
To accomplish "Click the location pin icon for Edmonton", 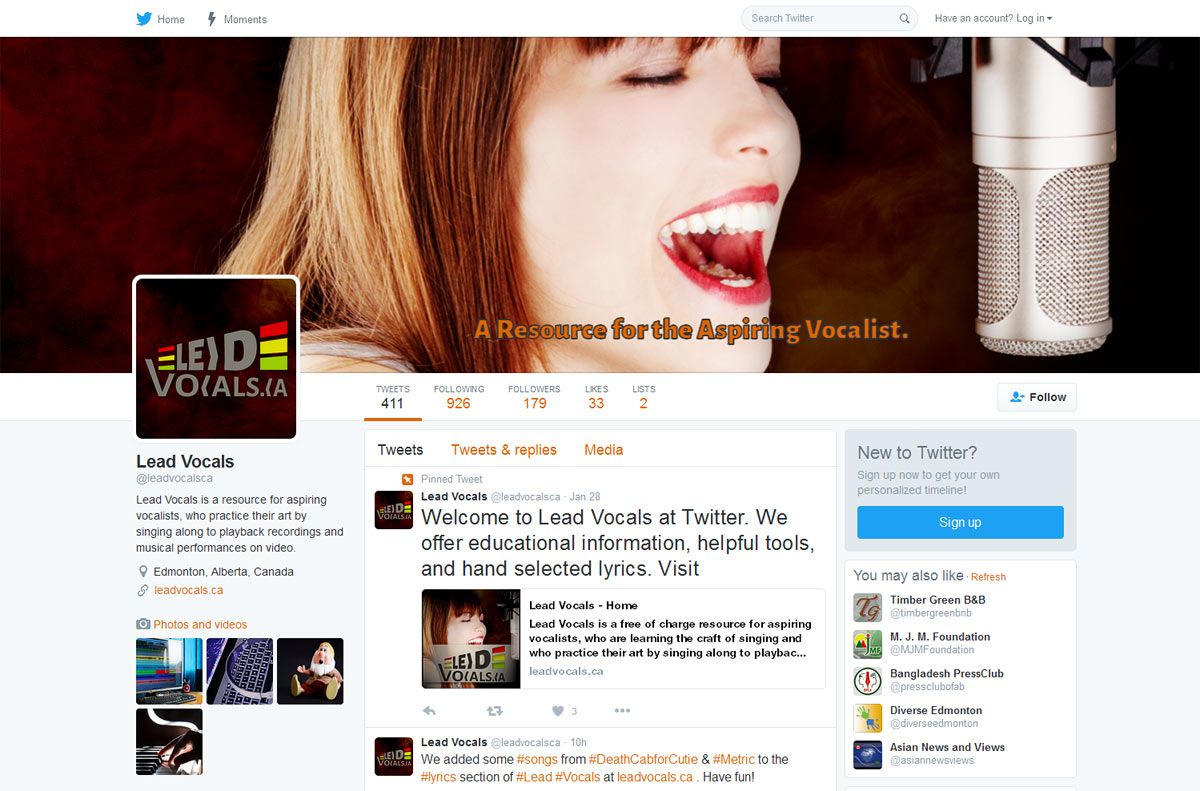I will click(143, 572).
